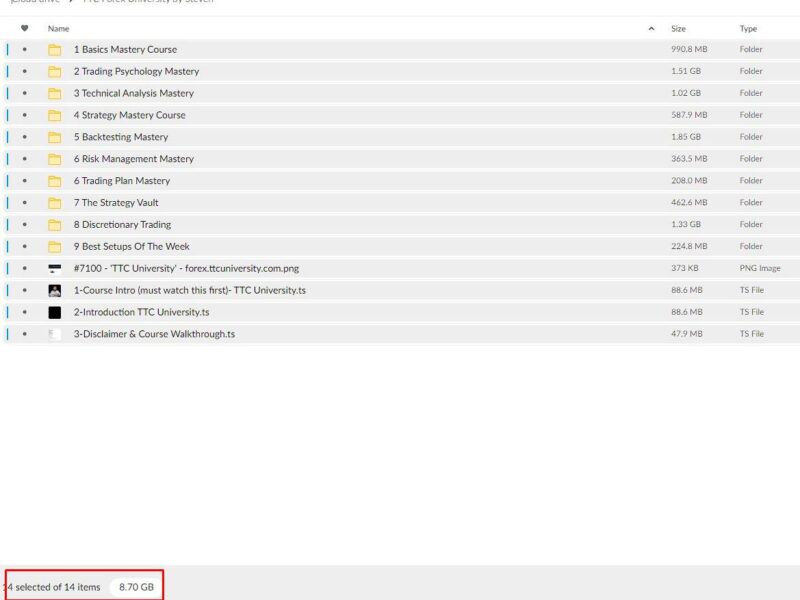Toggle favorite dot for 4 Strategy Mastery Course

(24, 115)
